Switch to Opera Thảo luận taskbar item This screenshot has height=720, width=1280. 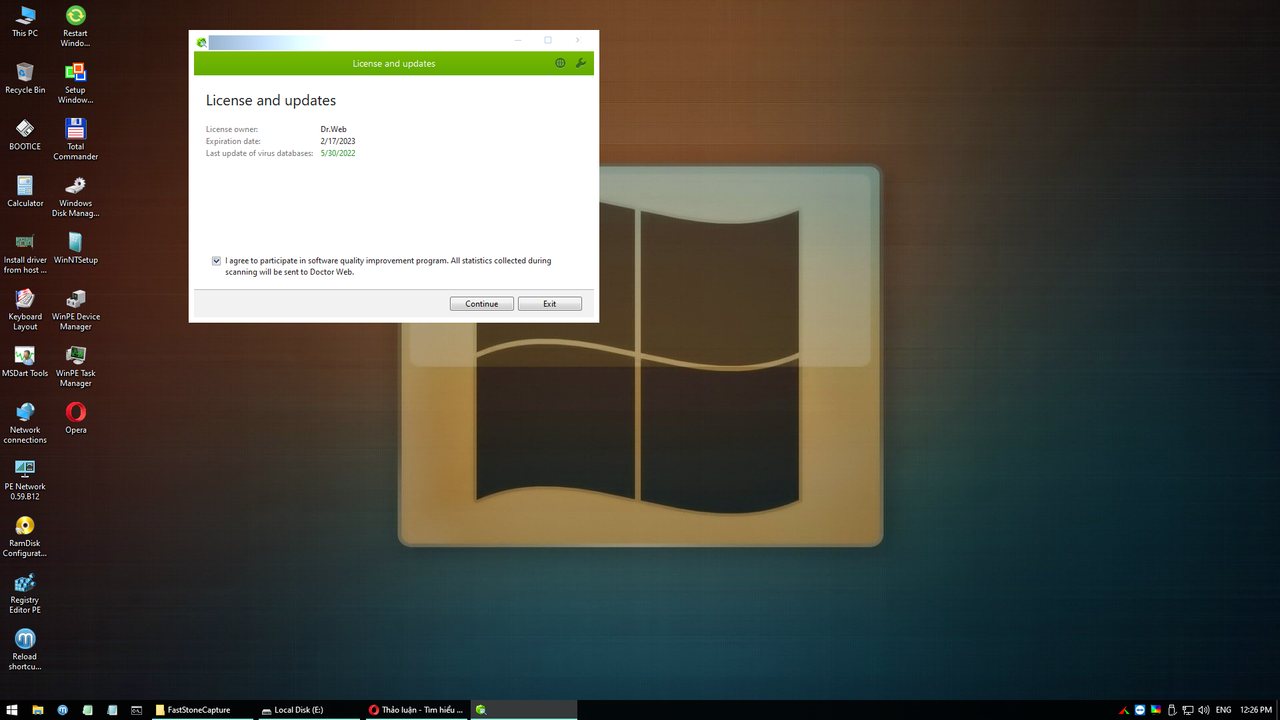[415, 710]
